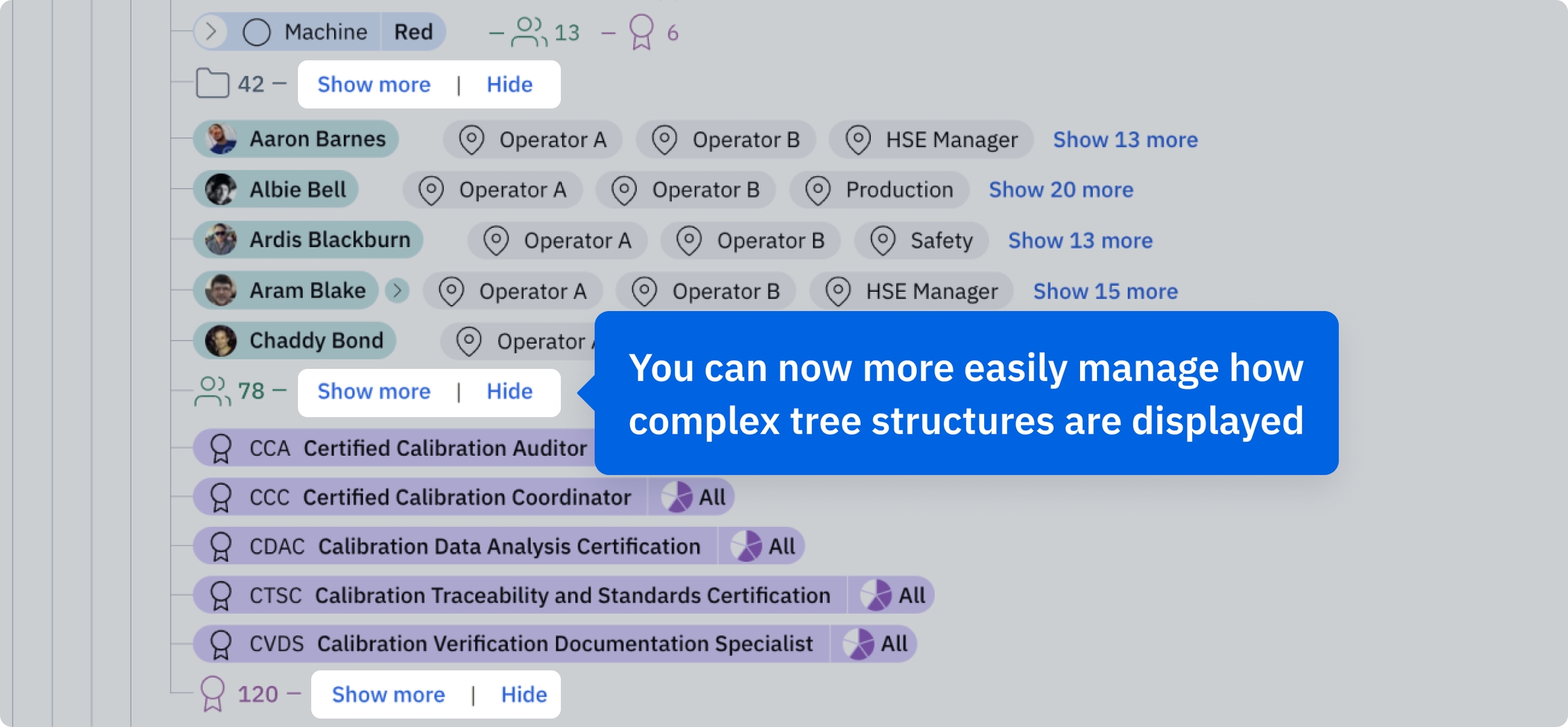Click the people group icon next to 78
The width and height of the screenshot is (1568, 727).
[x=212, y=391]
